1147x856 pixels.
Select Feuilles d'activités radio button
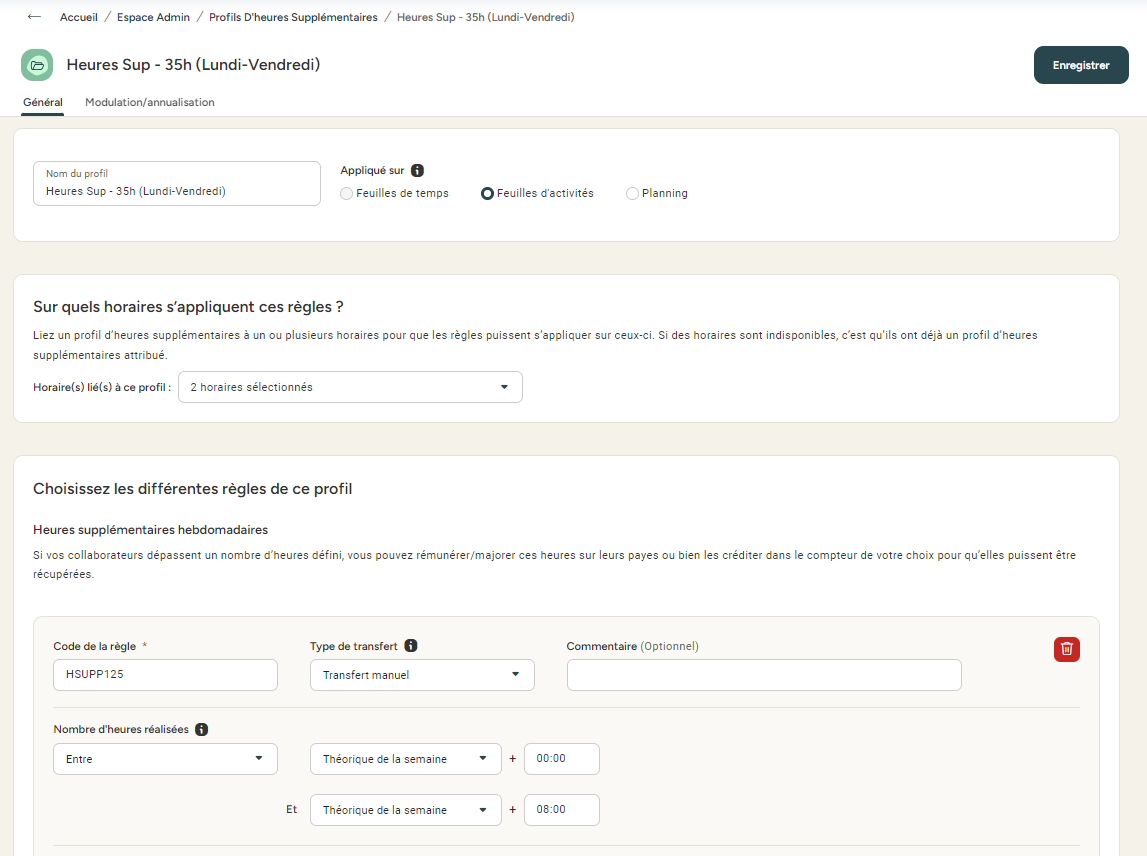[x=487, y=194]
